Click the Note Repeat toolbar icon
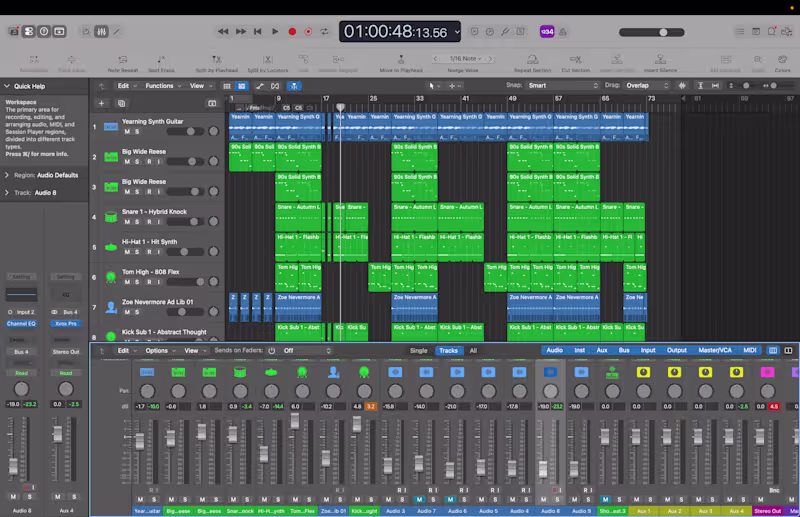Image resolution: width=800 pixels, height=517 pixels. click(x=122, y=60)
